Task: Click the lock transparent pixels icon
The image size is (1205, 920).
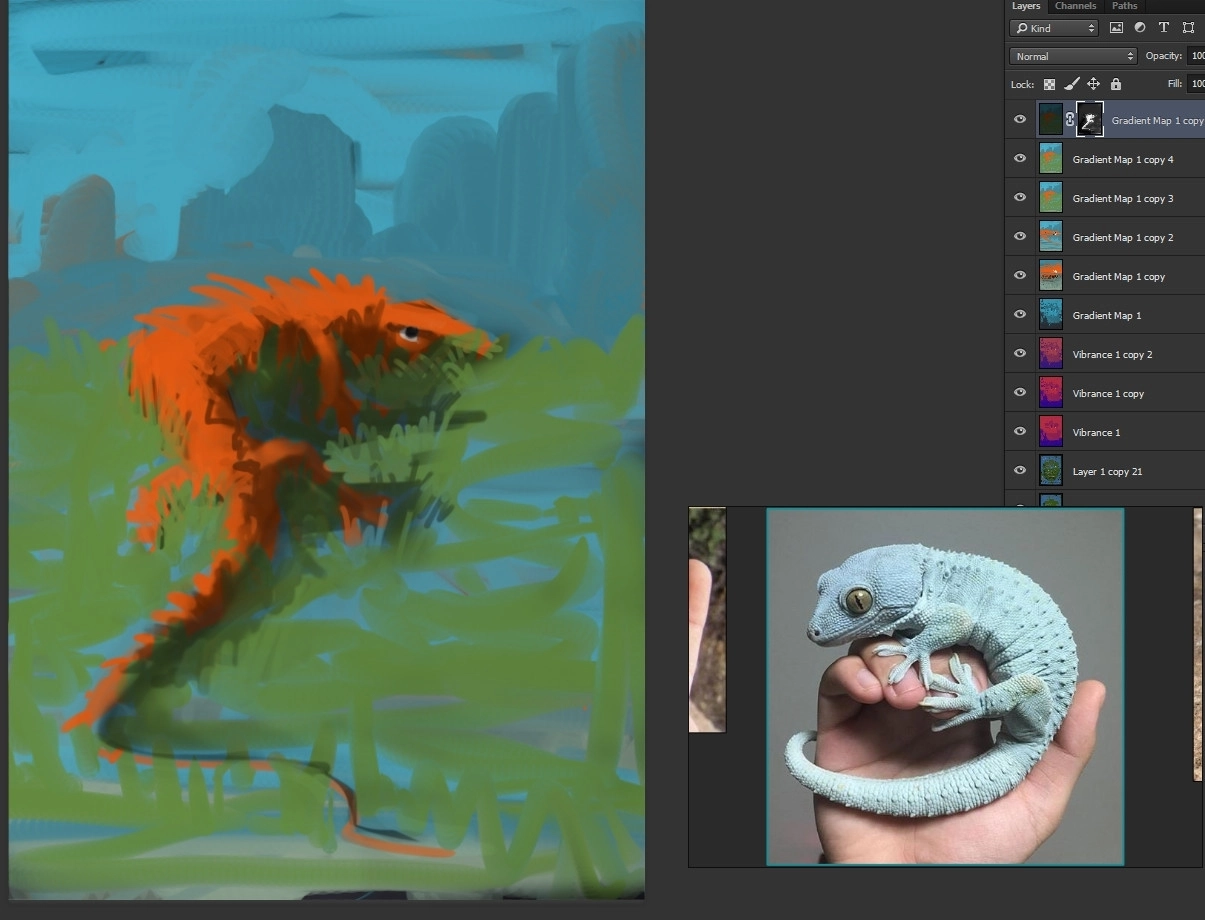Action: pyautogui.click(x=1049, y=85)
